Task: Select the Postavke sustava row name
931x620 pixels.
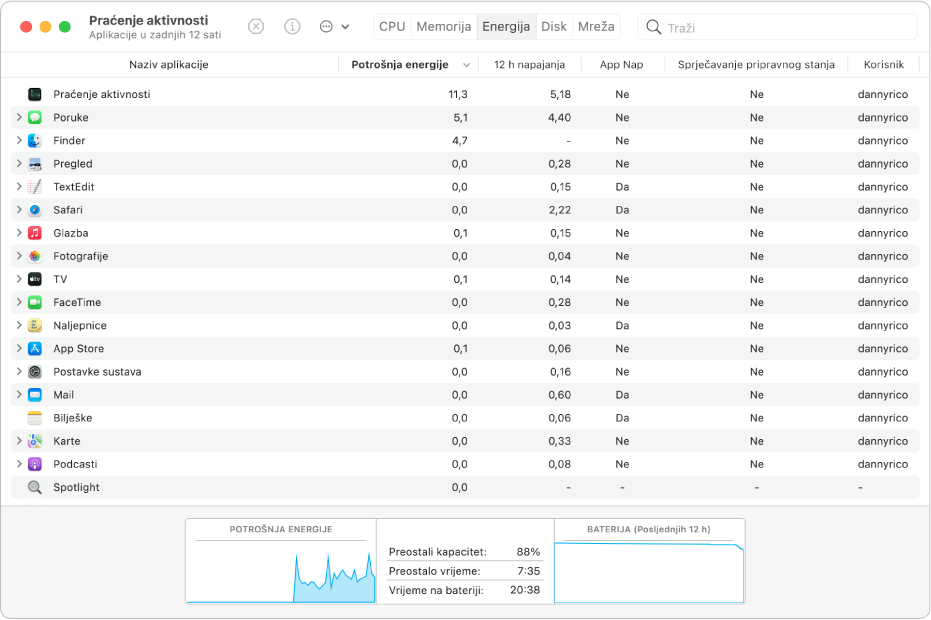Action: (97, 372)
